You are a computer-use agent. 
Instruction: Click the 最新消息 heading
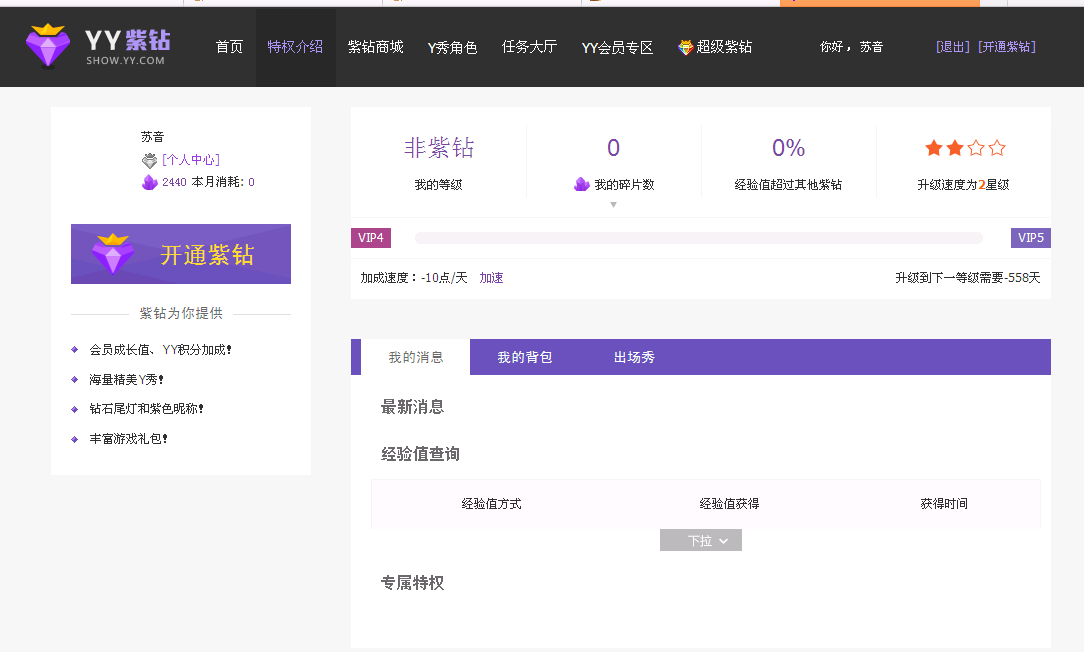click(412, 407)
